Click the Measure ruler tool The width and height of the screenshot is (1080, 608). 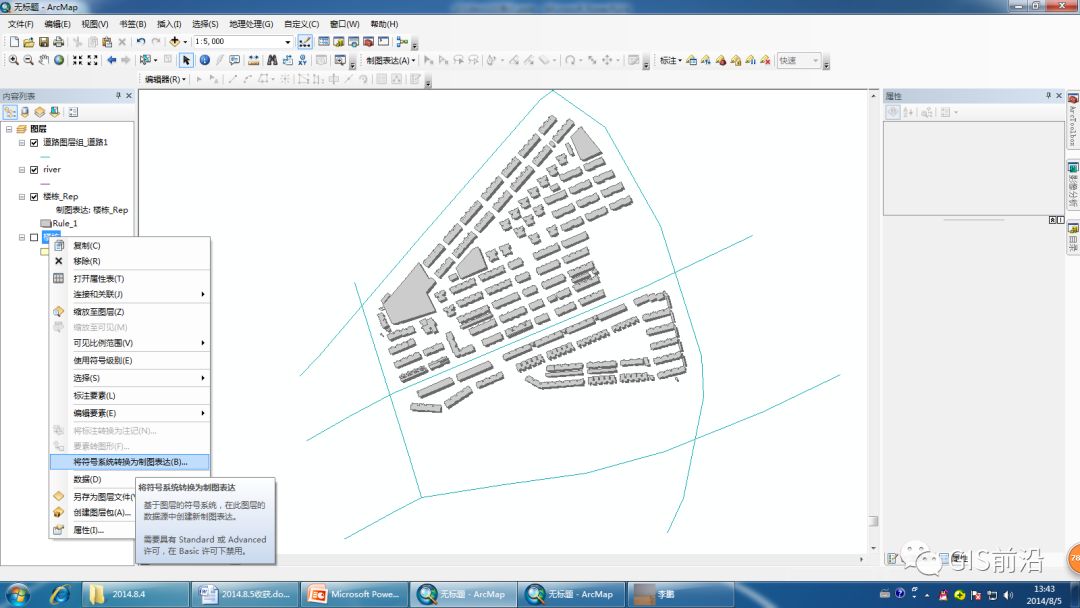click(253, 60)
